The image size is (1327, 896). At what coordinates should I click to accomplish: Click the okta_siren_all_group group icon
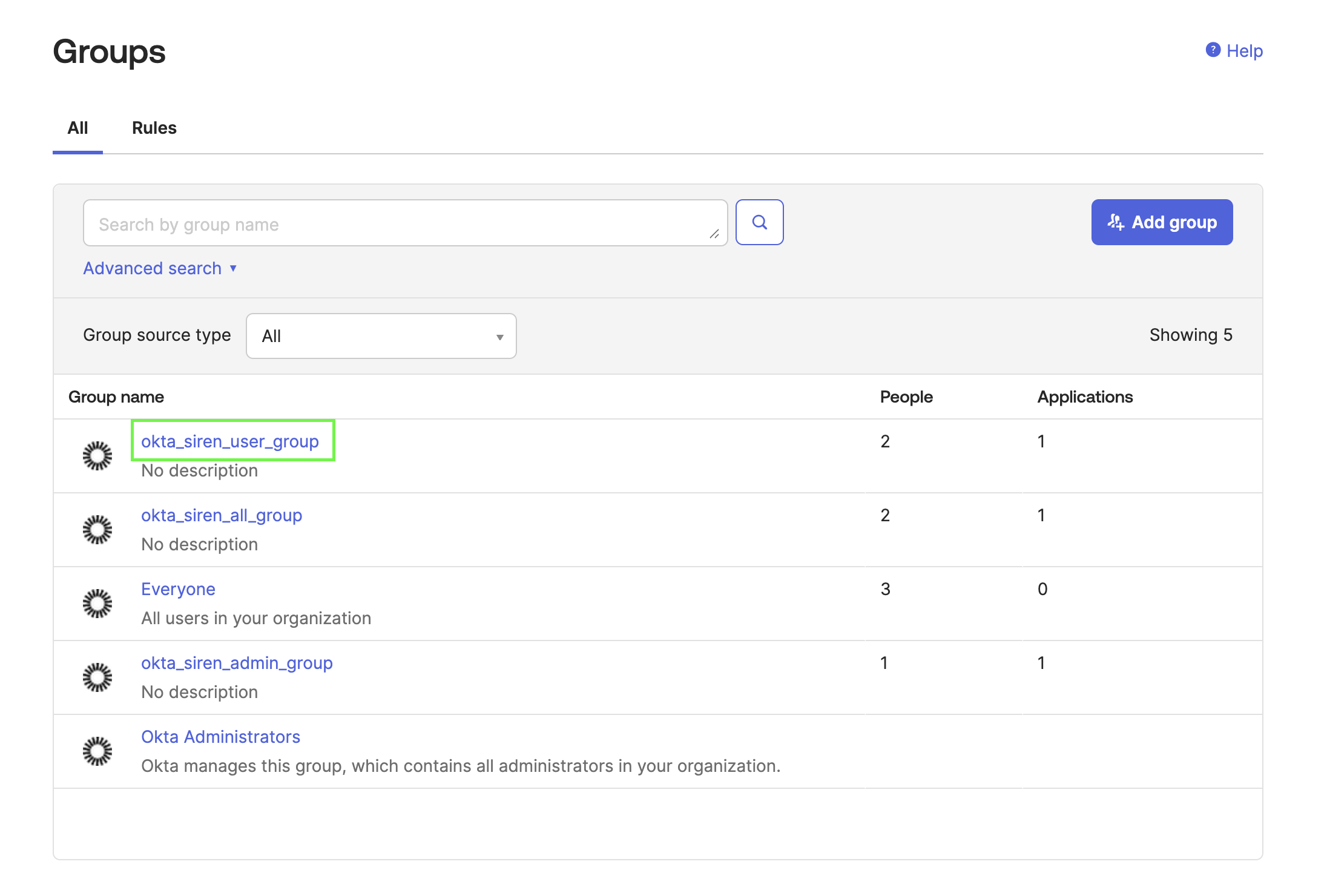(97, 530)
